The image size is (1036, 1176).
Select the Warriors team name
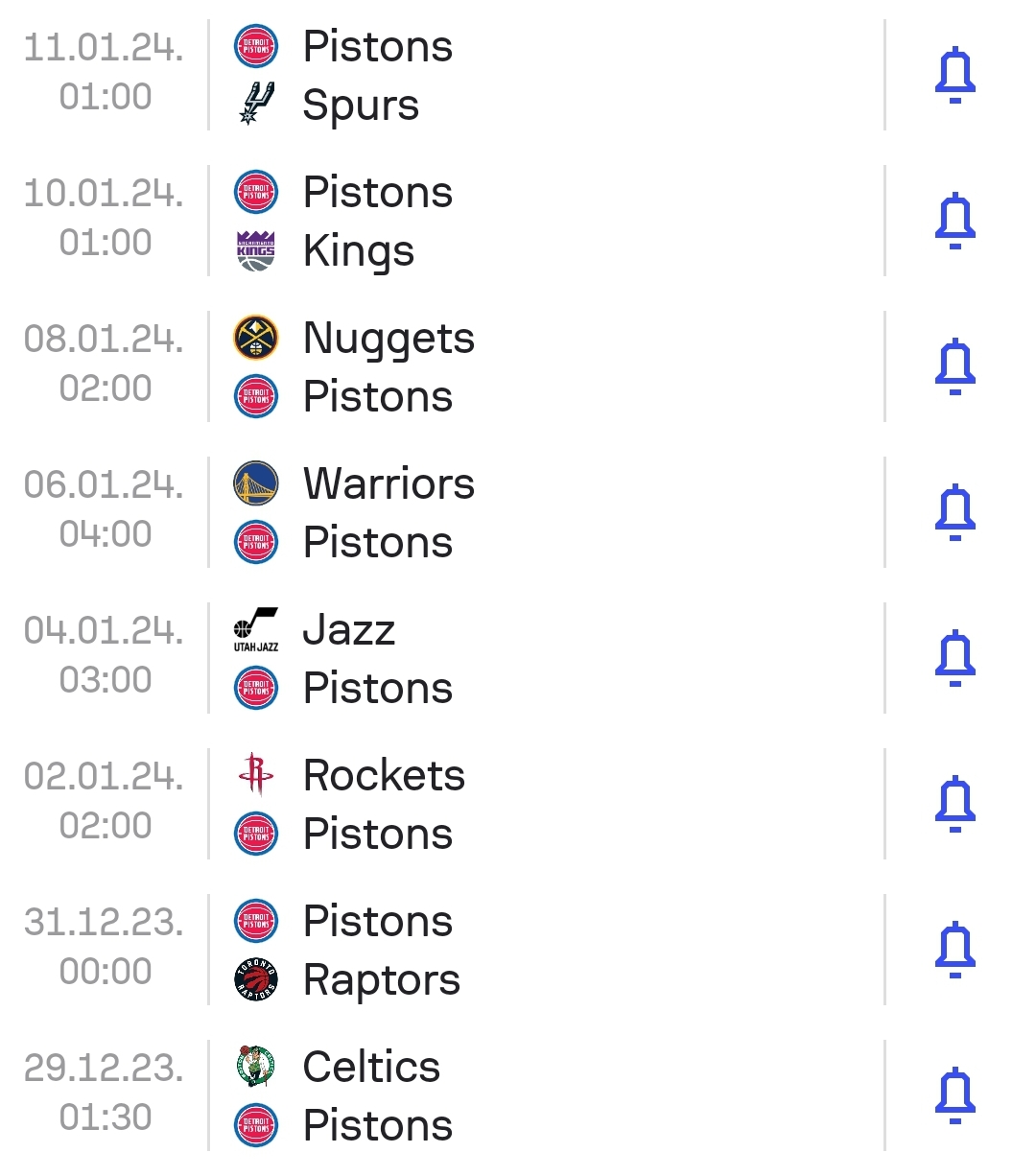coord(389,483)
